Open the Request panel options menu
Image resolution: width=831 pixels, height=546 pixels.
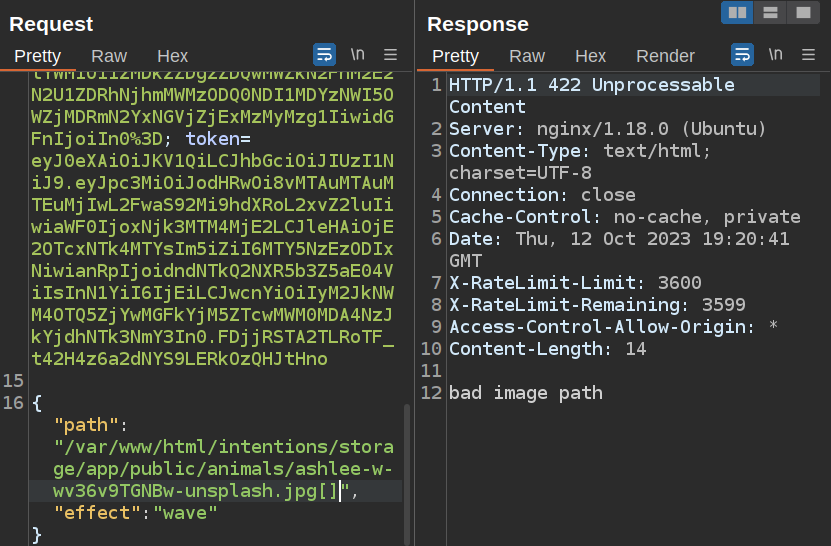click(391, 55)
